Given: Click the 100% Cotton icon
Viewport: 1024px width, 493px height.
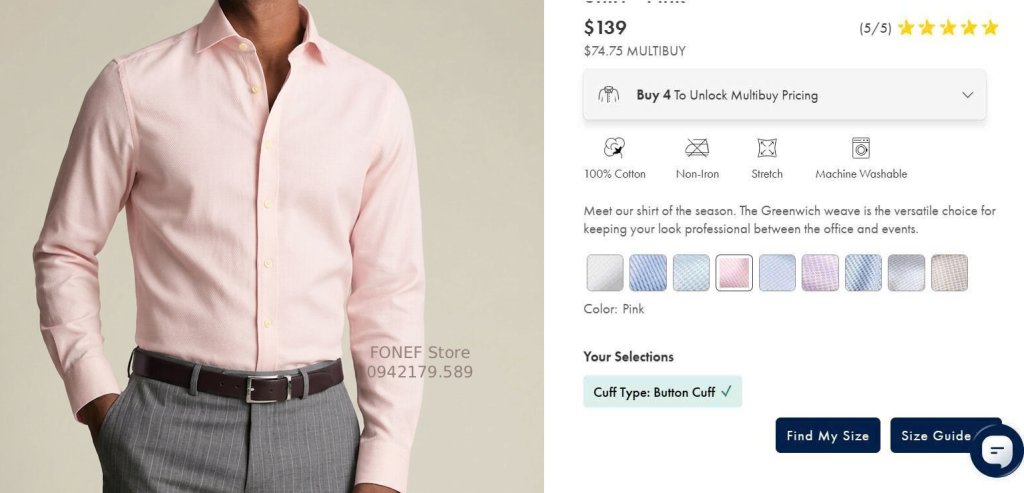Looking at the screenshot, I should pyautogui.click(x=614, y=148).
